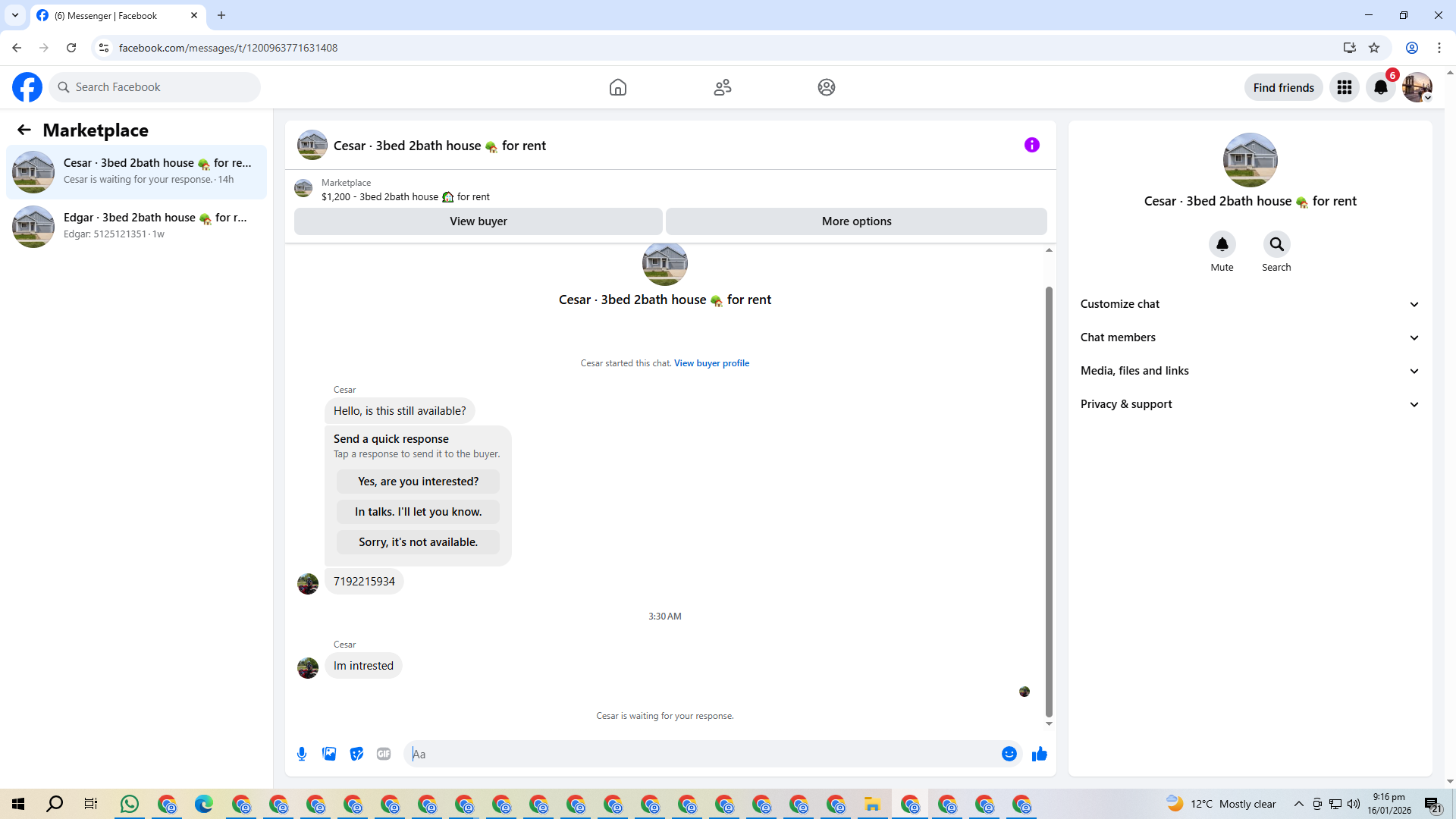The height and width of the screenshot is (819, 1456).
Task: Expand the Chat members section
Action: 1249,337
